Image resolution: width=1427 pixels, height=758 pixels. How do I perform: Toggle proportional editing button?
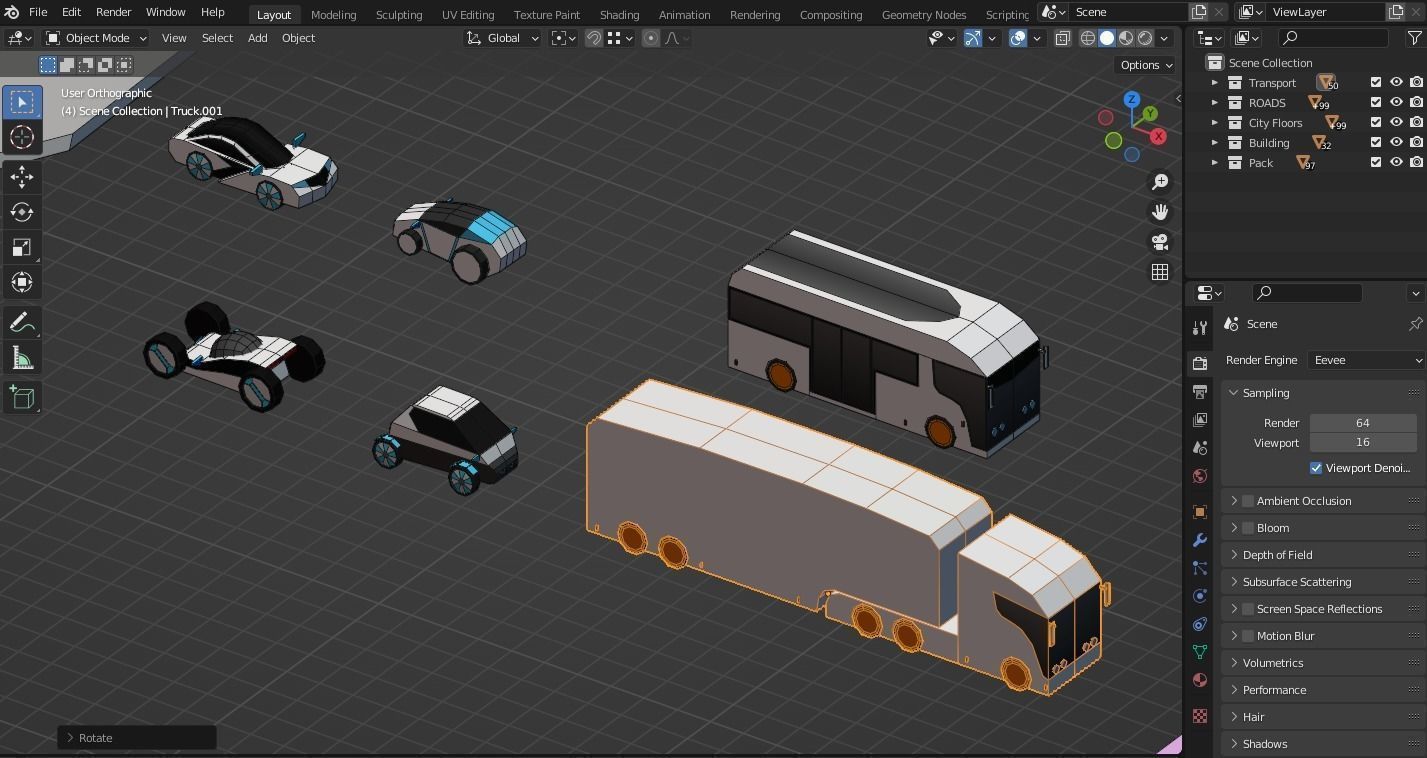point(651,38)
